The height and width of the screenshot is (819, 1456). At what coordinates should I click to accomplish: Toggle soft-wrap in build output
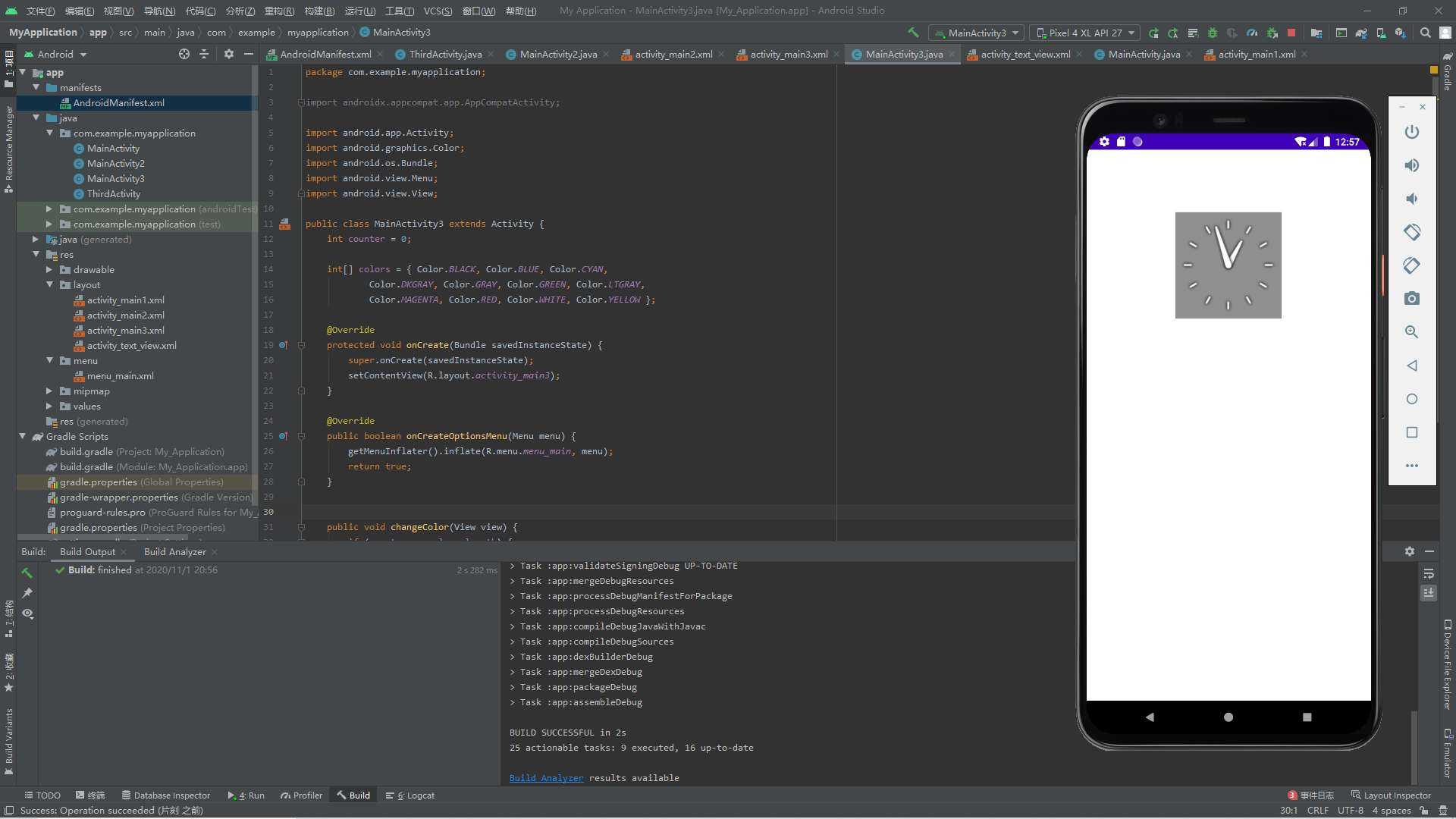point(1429,573)
